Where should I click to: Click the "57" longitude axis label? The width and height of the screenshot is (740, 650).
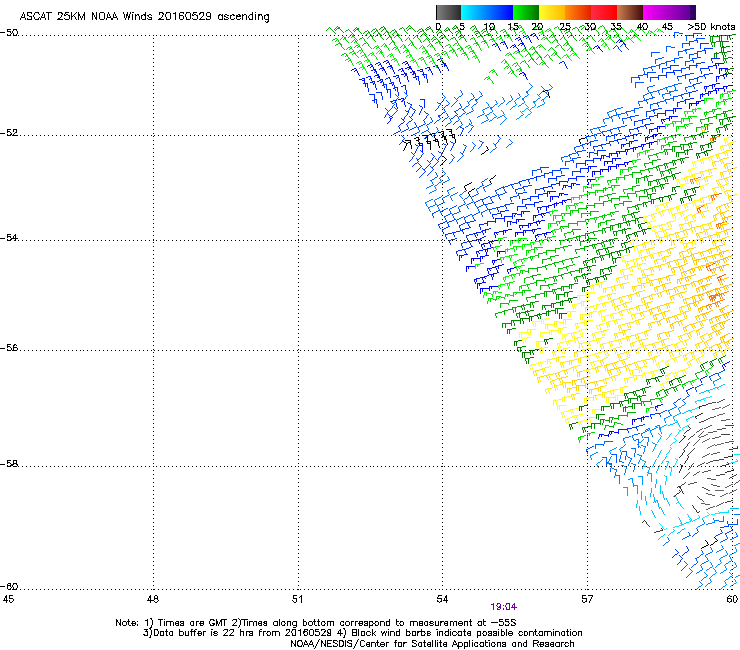point(587,599)
